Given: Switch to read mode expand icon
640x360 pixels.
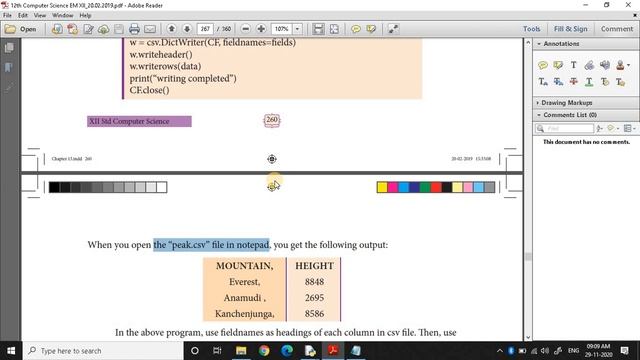Looking at the screenshot, I should pos(393,29).
